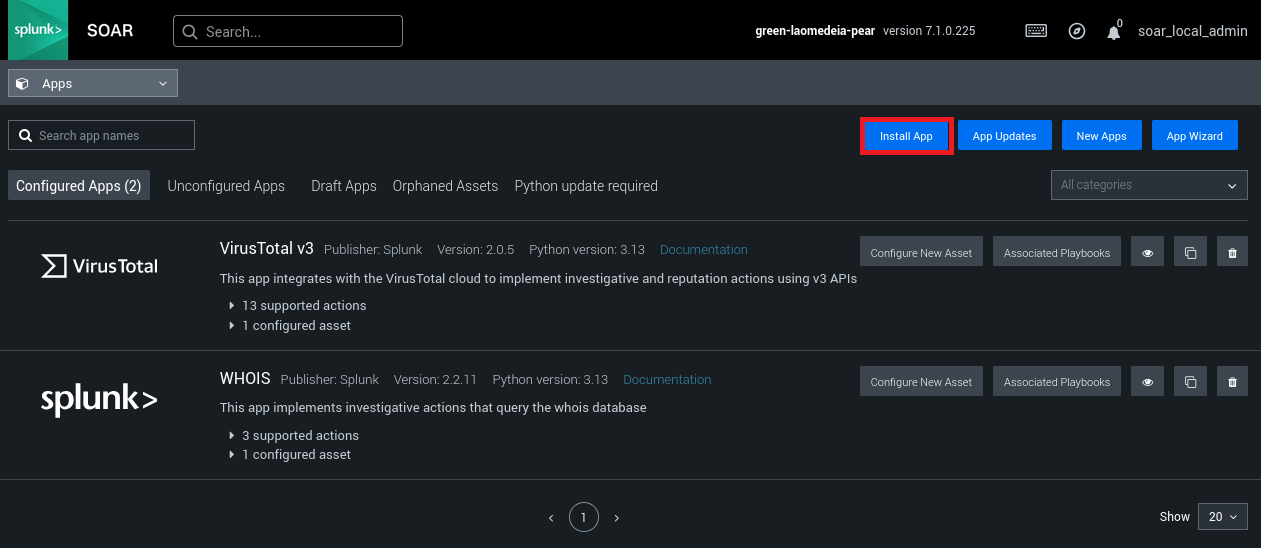
Task: Click the Splunk logo in header
Action: pos(38,30)
